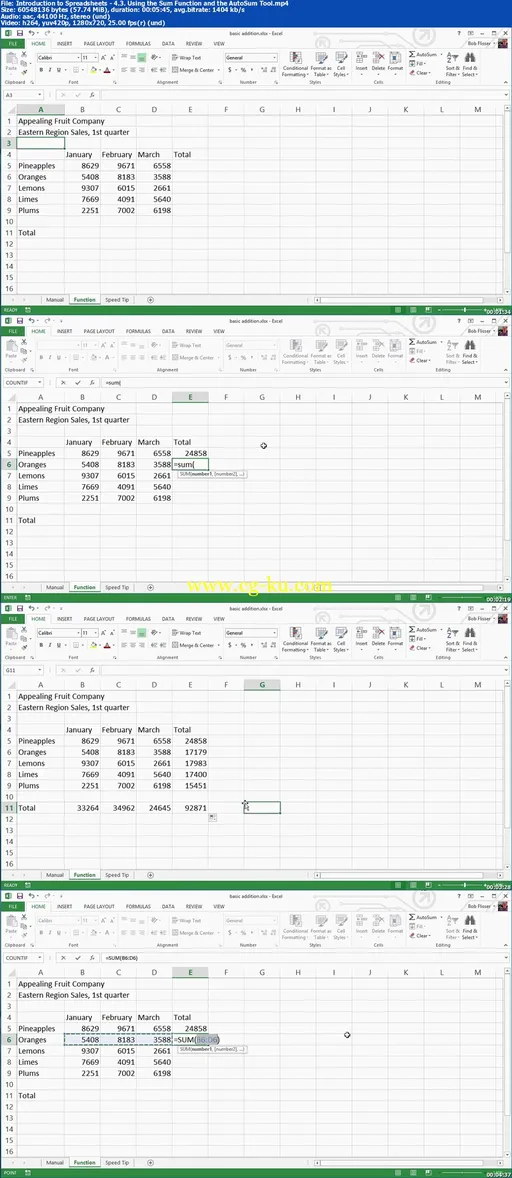
Task: Open Help question mark in name box G11 frame
Action: (458, 608)
